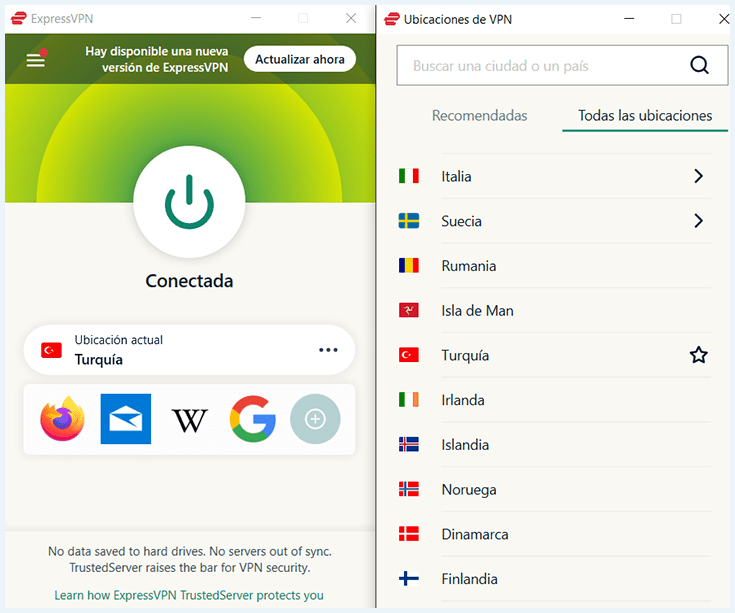Click the Conectada status text
This screenshot has width=735, height=613.
point(189,281)
